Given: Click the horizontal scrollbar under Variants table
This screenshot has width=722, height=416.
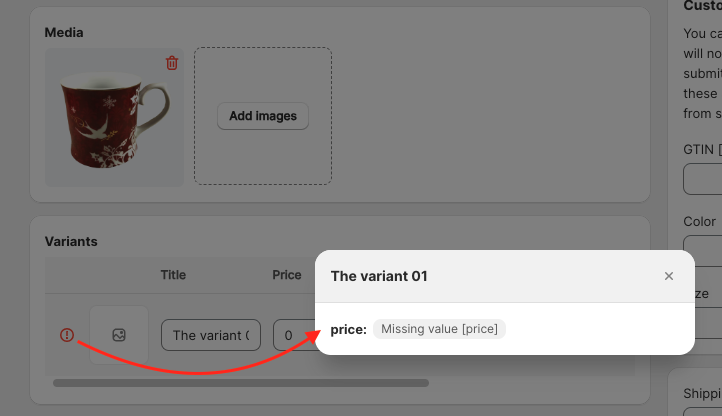Looking at the screenshot, I should 241,383.
